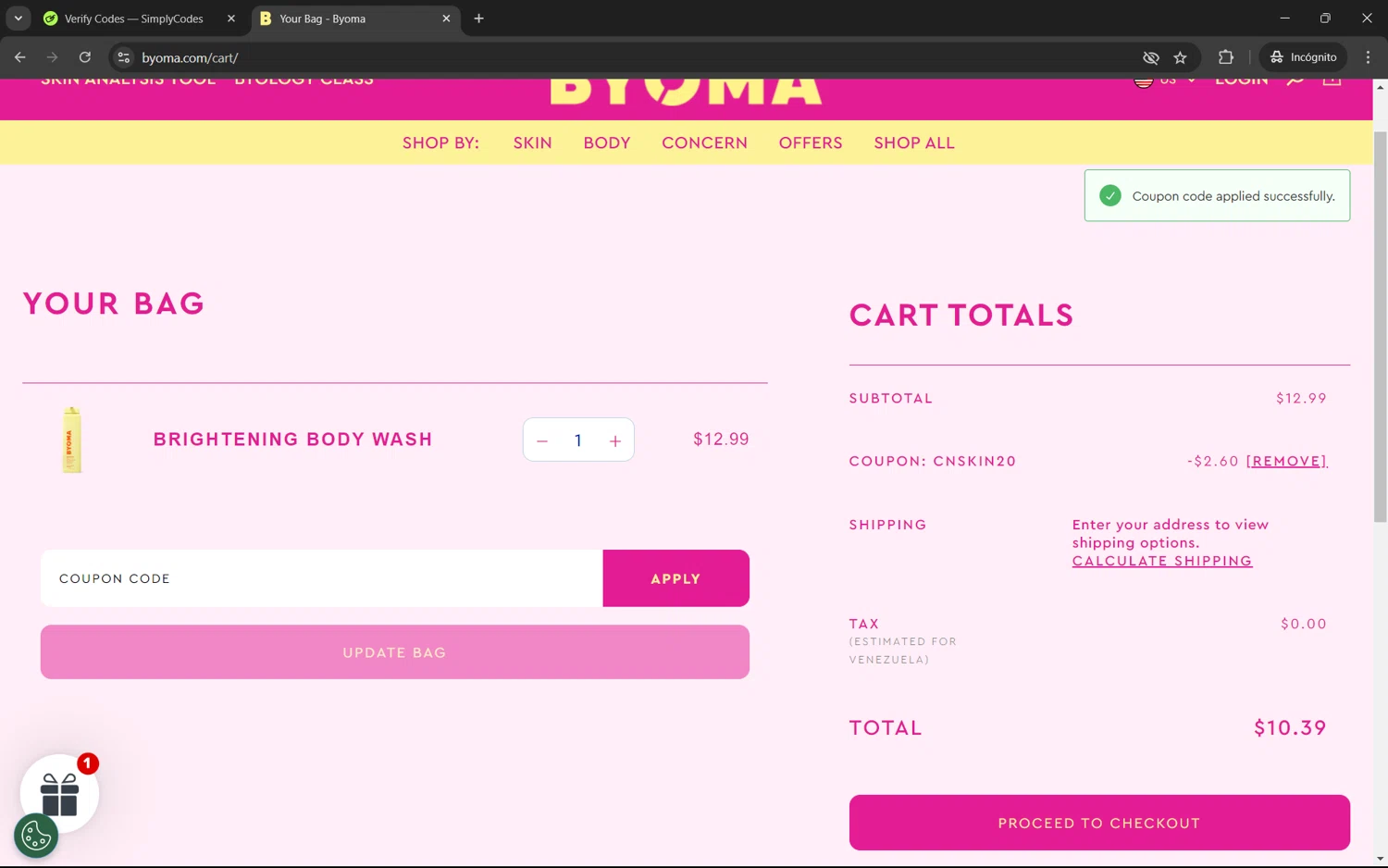1388x868 pixels.
Task: Open the rewards gift icon
Action: click(x=59, y=793)
